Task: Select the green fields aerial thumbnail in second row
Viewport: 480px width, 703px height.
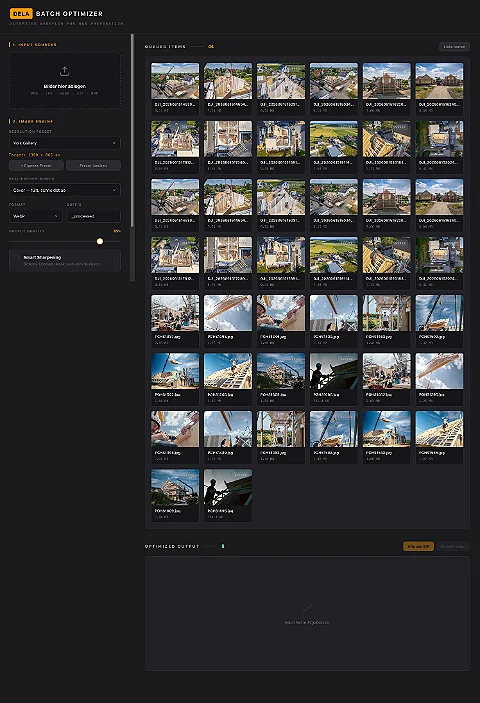Action: coord(333,139)
